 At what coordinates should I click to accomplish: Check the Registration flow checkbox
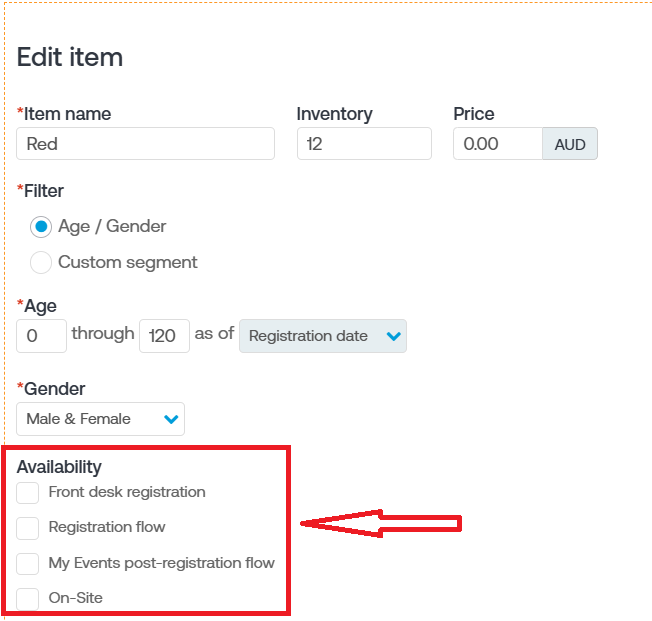pos(27,528)
